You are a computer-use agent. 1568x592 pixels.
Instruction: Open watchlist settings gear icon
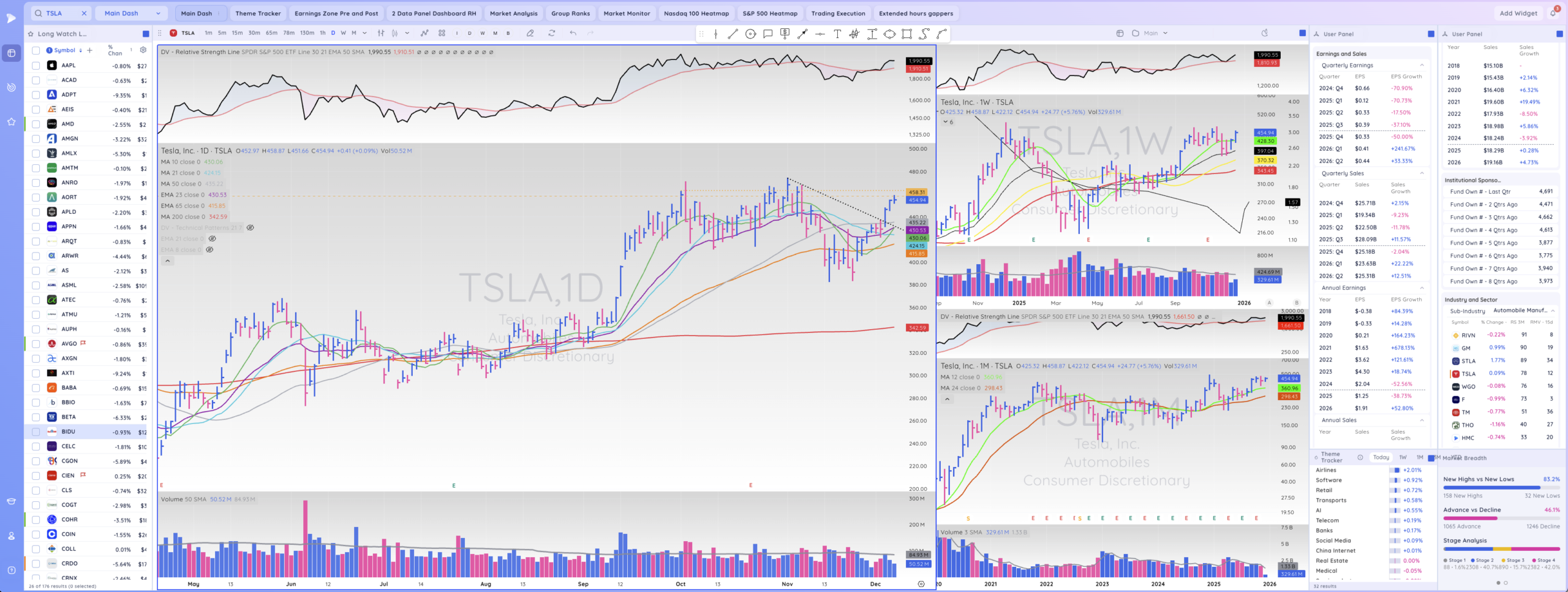(x=143, y=50)
